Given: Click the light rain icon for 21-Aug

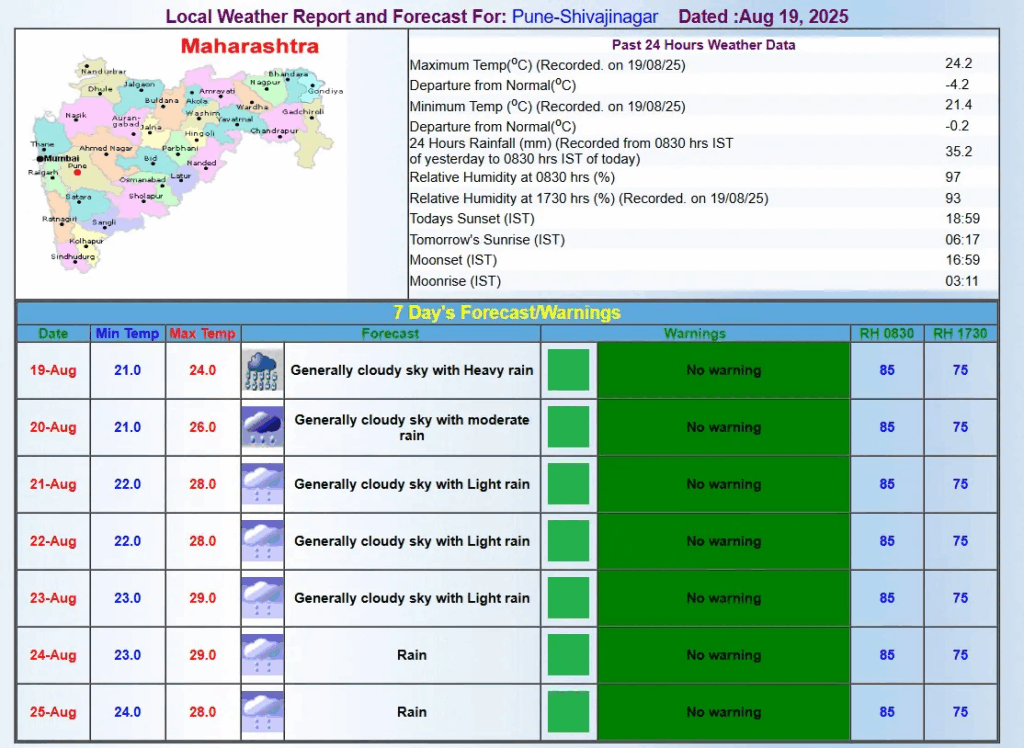Looking at the screenshot, I should tap(263, 484).
